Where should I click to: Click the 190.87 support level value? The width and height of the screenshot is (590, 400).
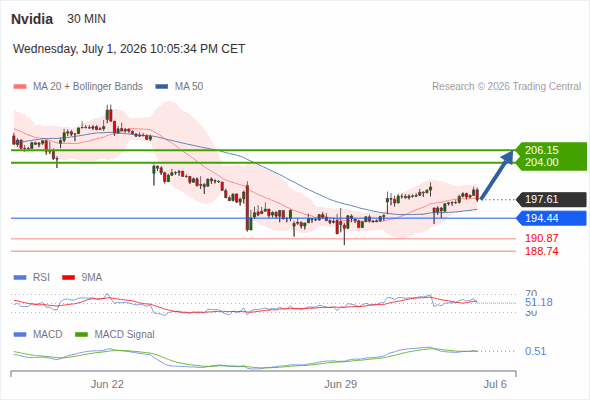click(x=542, y=238)
